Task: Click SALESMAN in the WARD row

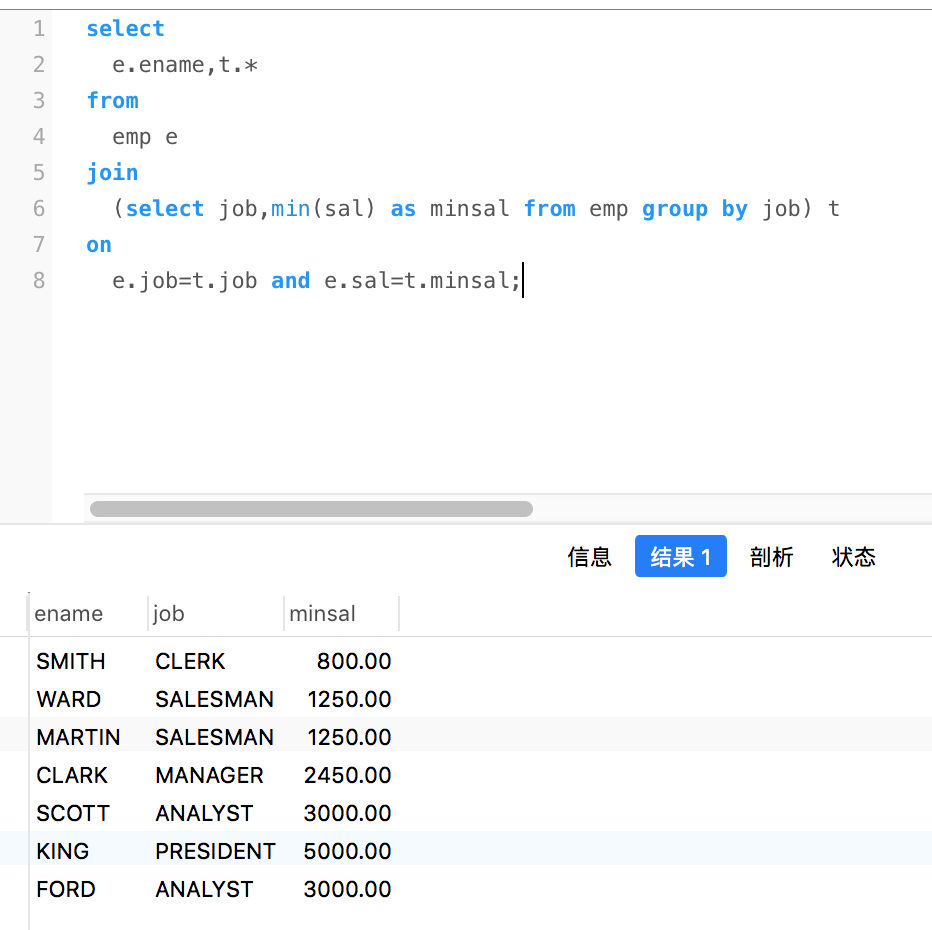Action: pyautogui.click(x=214, y=699)
